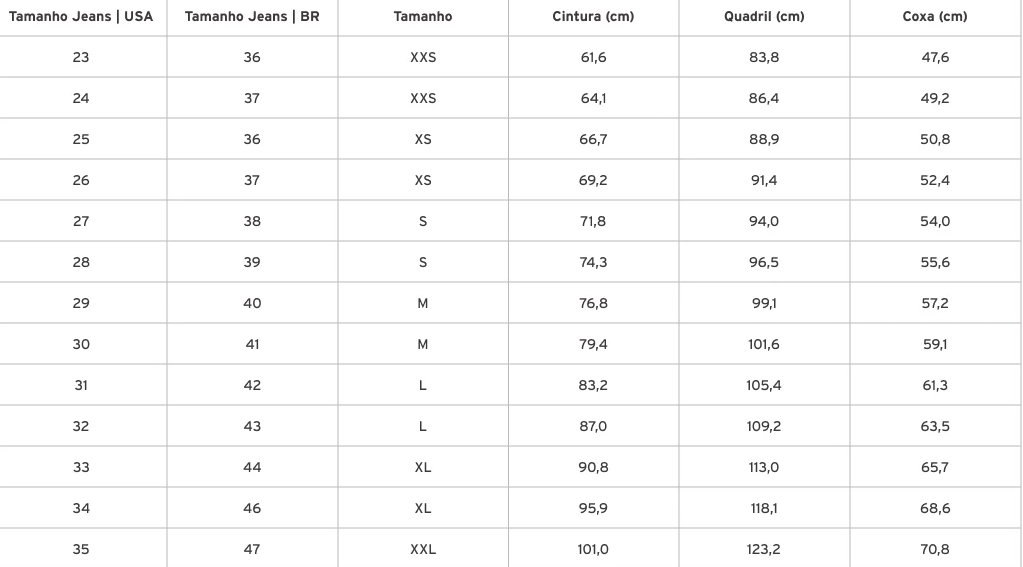This screenshot has height=567, width=1023.
Task: Click USA jeans size 35 cell
Action: coord(81,549)
